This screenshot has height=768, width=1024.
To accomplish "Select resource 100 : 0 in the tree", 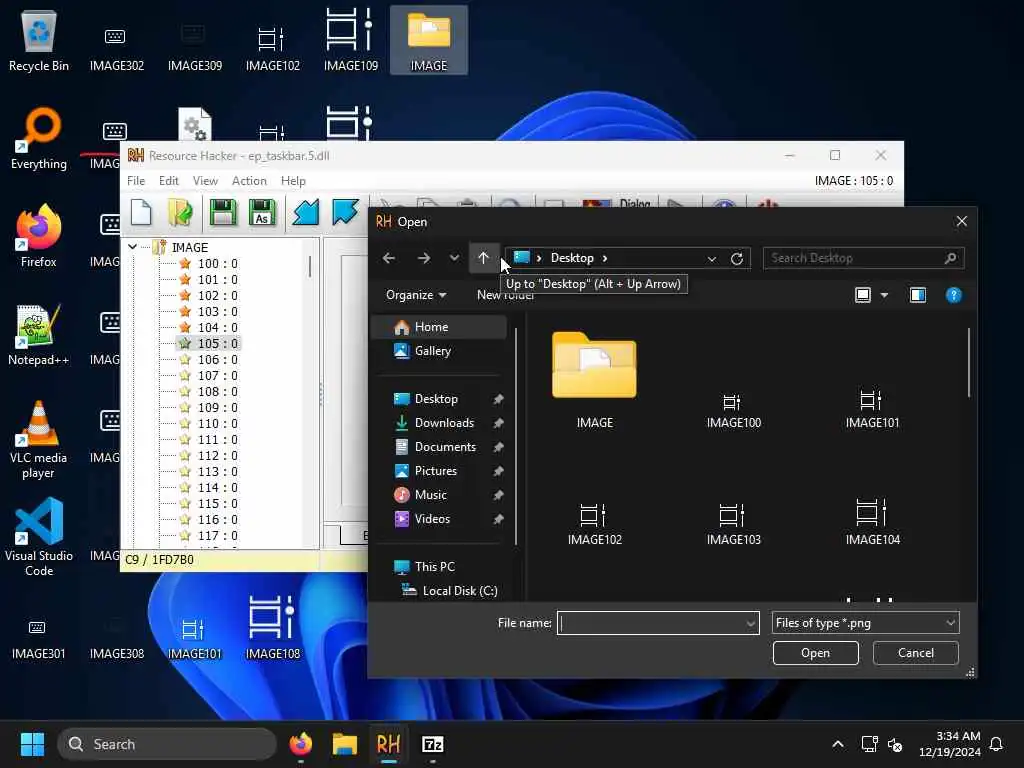I will [217, 263].
